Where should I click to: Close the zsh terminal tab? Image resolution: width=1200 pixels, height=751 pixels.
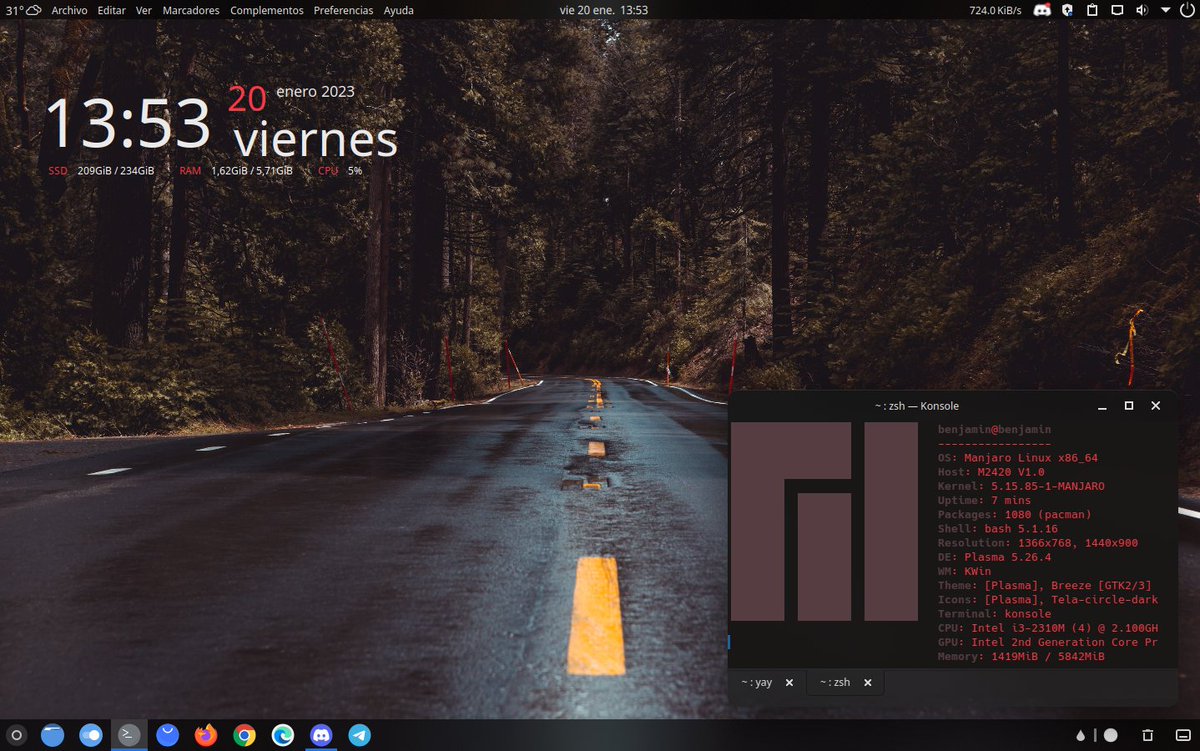867,682
